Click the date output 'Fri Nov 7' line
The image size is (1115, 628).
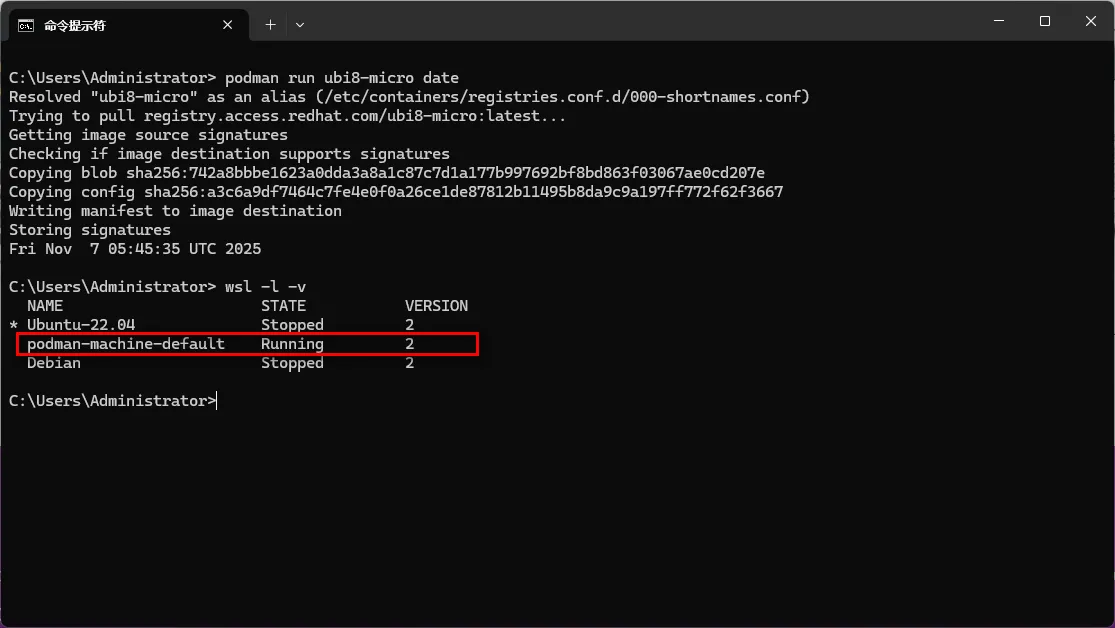pyautogui.click(x=135, y=249)
